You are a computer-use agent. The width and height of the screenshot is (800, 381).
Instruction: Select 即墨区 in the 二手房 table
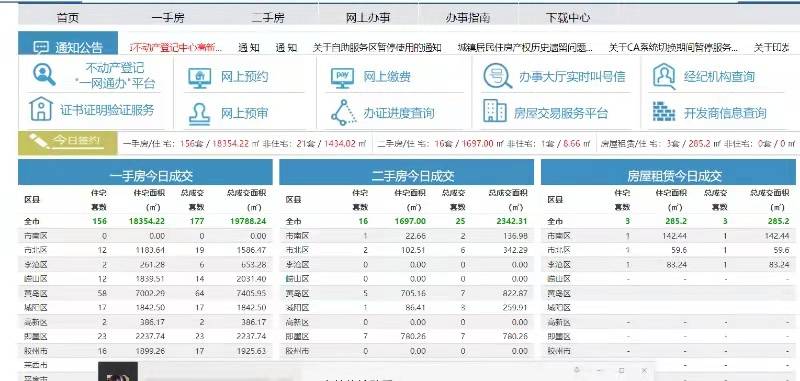click(x=297, y=337)
